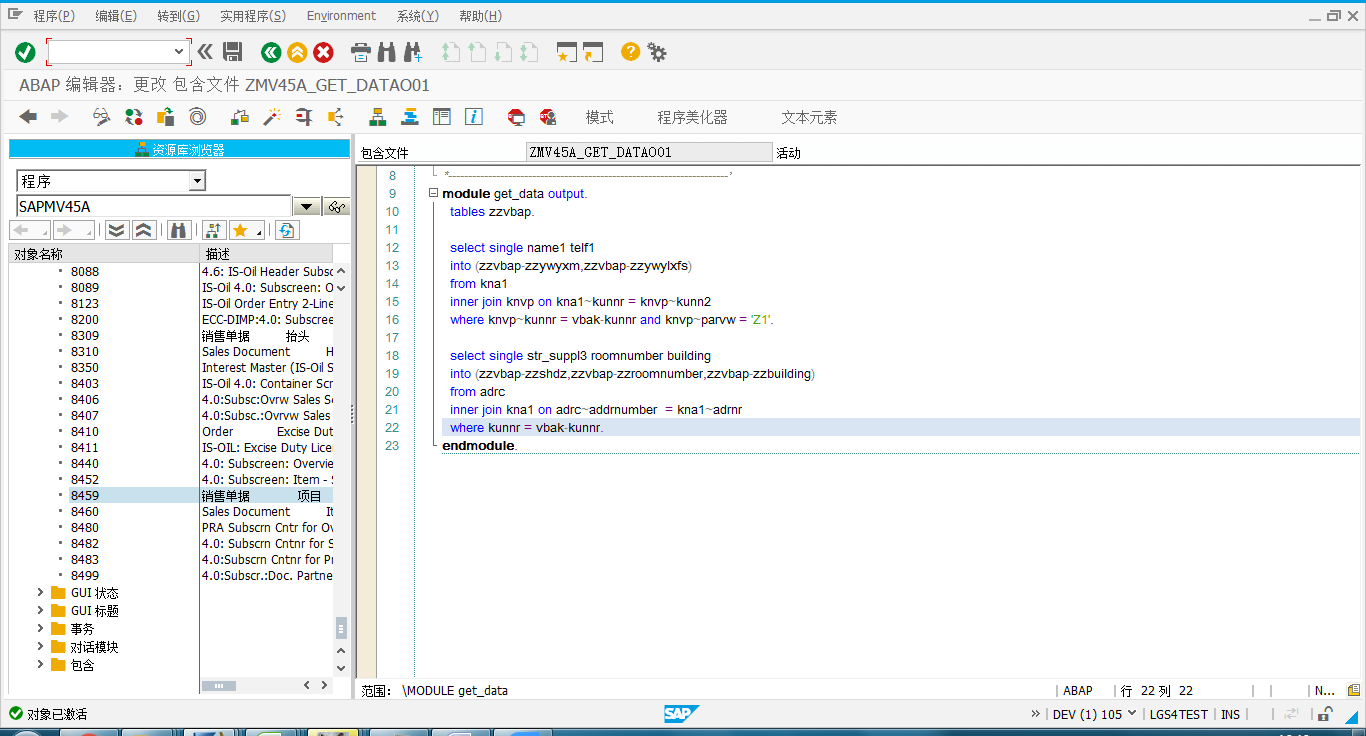Screen dimensions: 1366x736
Task: Collapse the module get_data code block
Action: click(433, 194)
